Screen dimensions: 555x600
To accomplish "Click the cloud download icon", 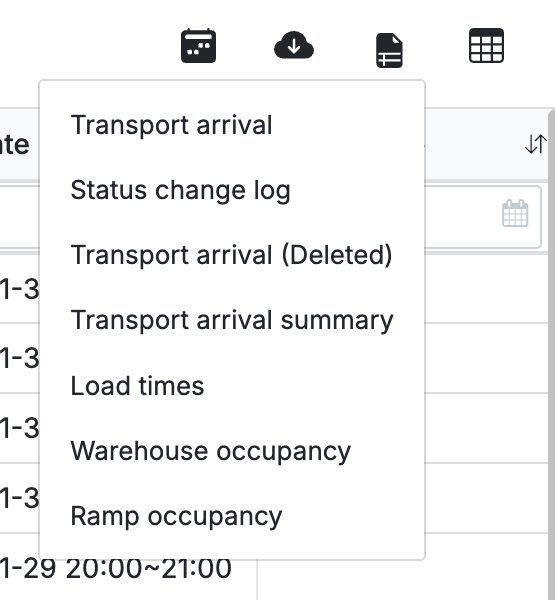I will tap(294, 45).
